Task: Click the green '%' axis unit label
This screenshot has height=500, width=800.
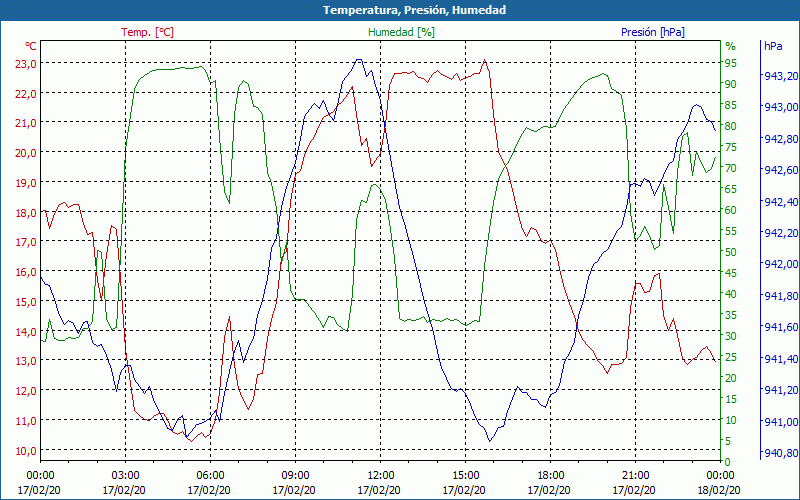Action: coord(731,46)
